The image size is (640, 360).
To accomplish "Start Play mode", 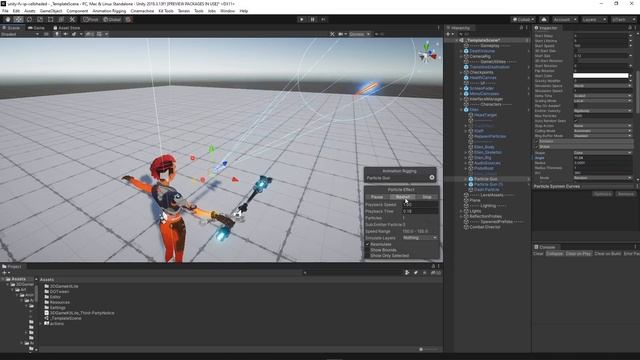I will click(302, 19).
